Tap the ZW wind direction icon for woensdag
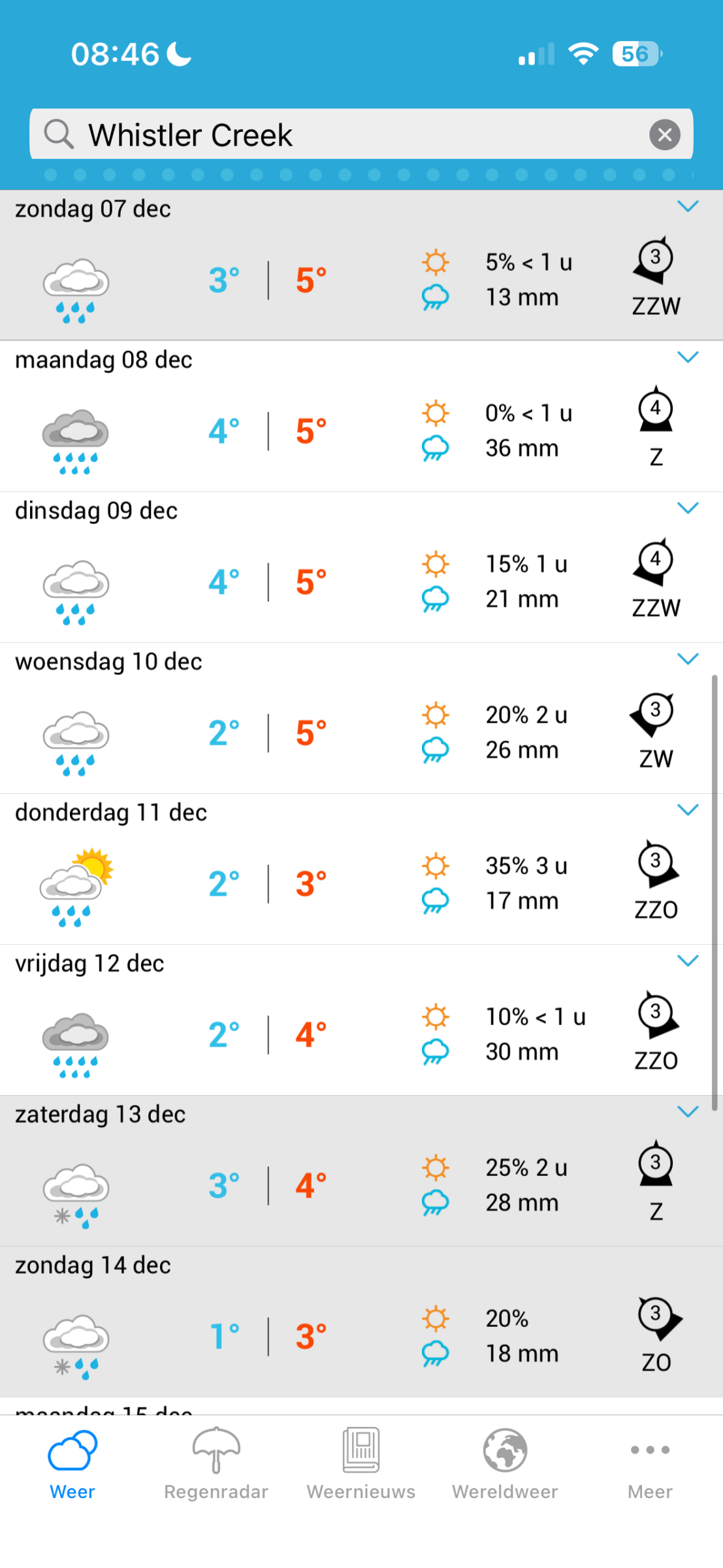Screen dimensions: 723x1568 (x=654, y=713)
